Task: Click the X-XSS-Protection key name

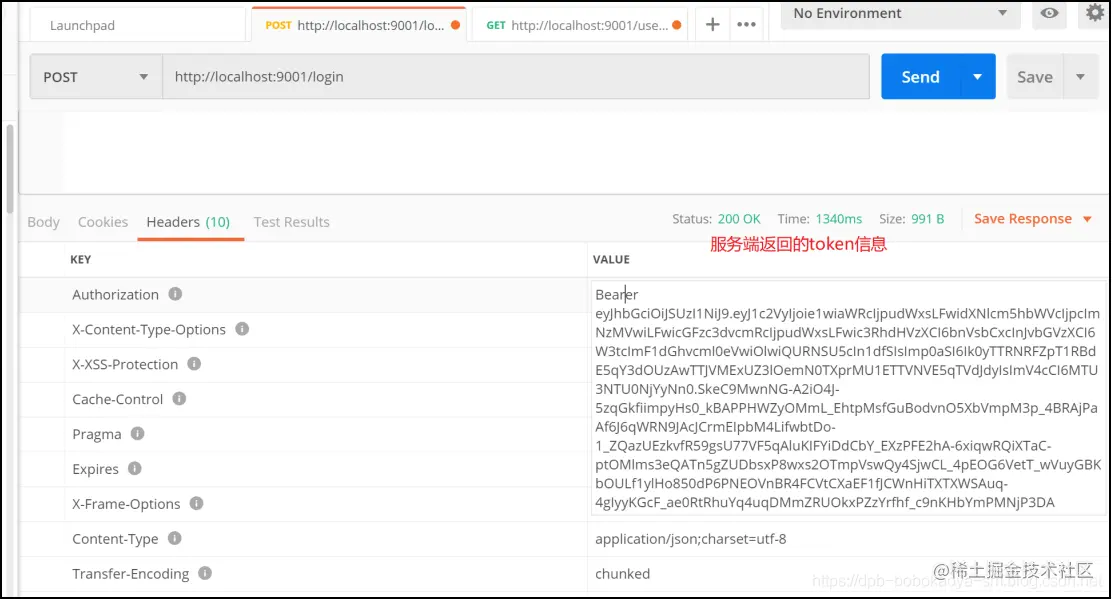Action: (x=125, y=364)
